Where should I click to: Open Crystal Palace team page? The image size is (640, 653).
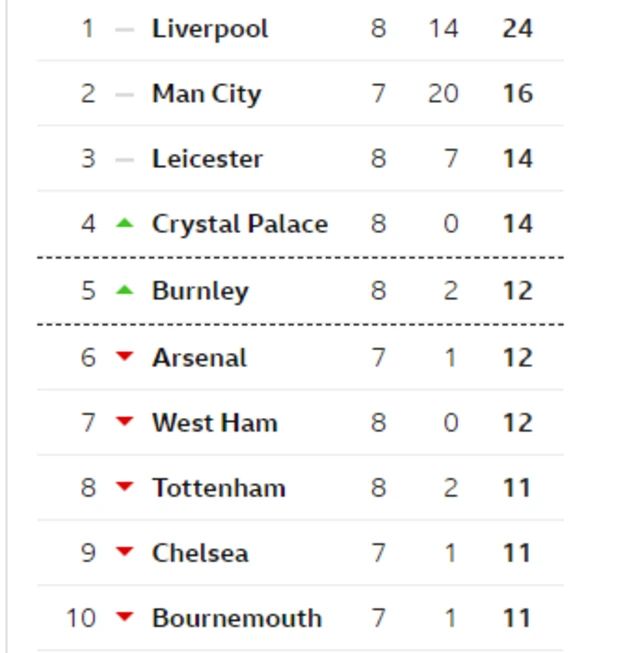click(239, 224)
